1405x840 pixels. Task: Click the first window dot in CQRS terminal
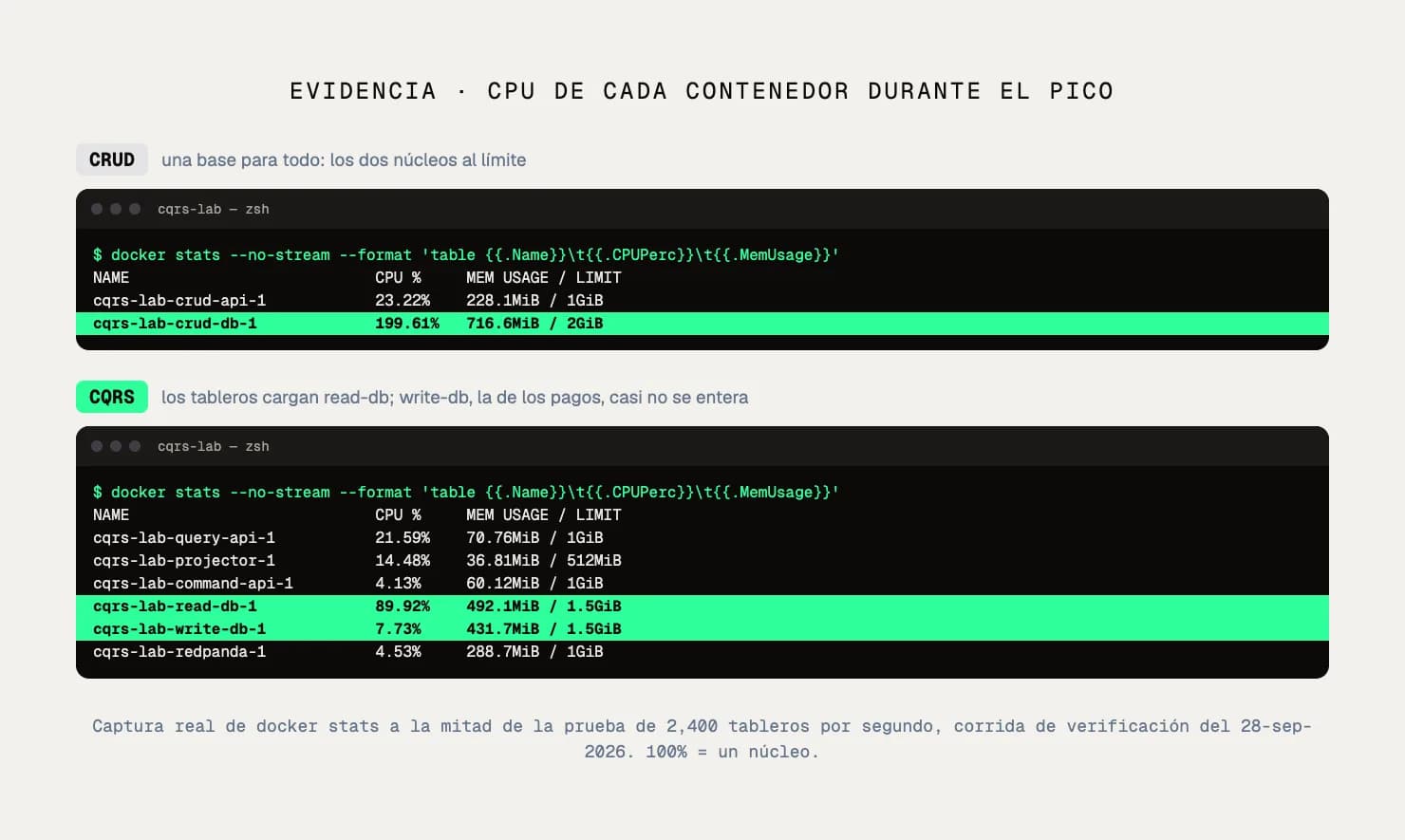(x=97, y=446)
